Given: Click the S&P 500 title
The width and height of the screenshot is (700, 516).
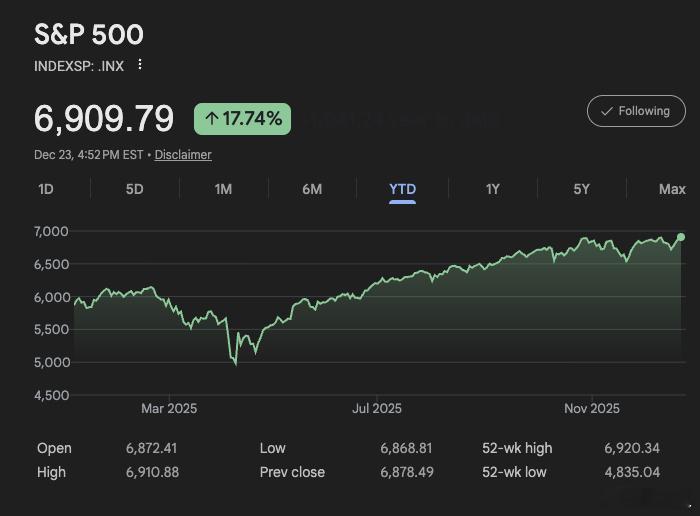Looking at the screenshot, I should click(x=89, y=34).
